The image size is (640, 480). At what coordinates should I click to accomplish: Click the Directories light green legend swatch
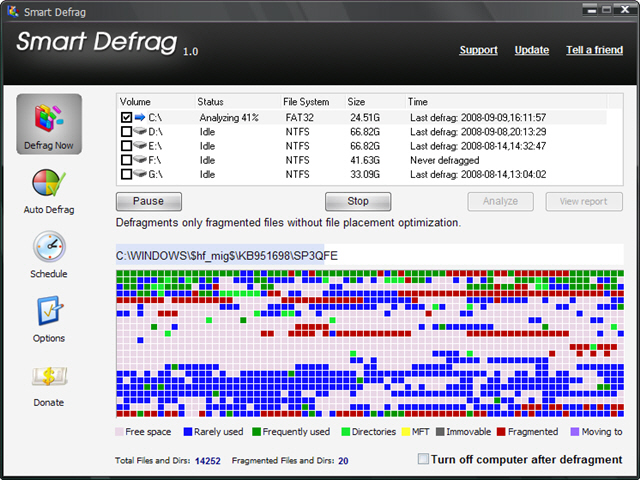coord(345,431)
